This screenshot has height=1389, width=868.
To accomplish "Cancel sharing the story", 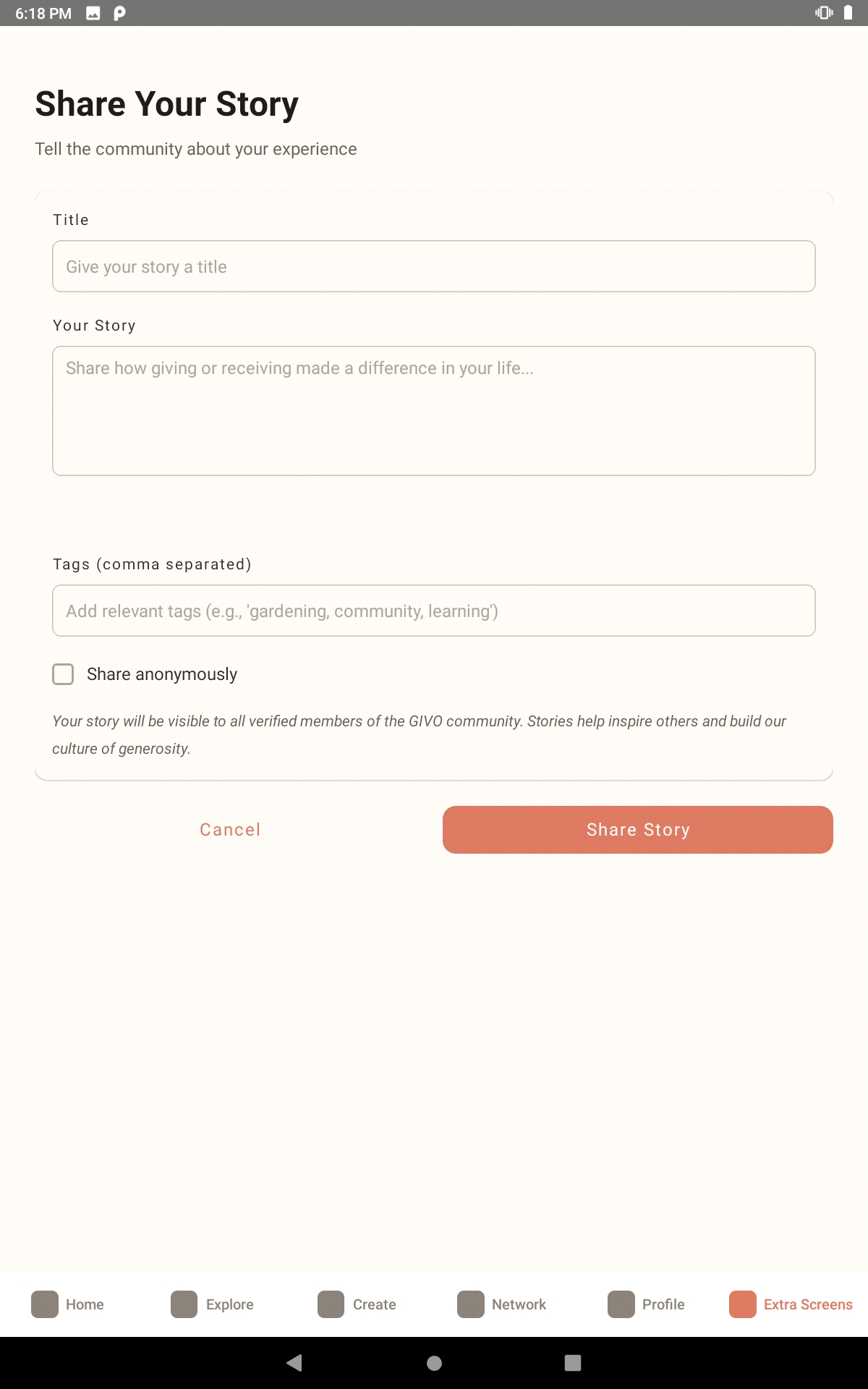I will pos(230,830).
